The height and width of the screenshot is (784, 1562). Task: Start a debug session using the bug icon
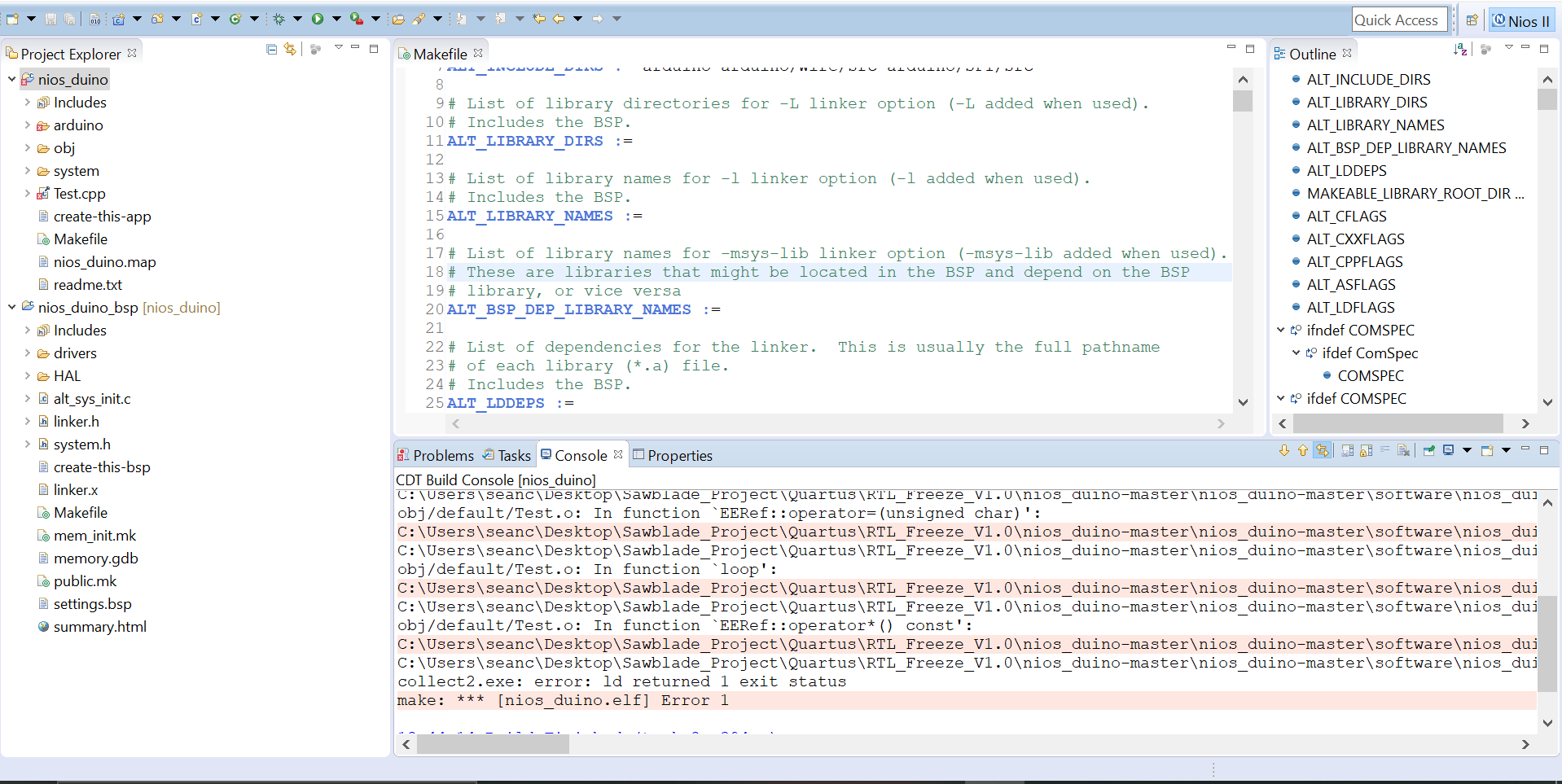point(279,18)
